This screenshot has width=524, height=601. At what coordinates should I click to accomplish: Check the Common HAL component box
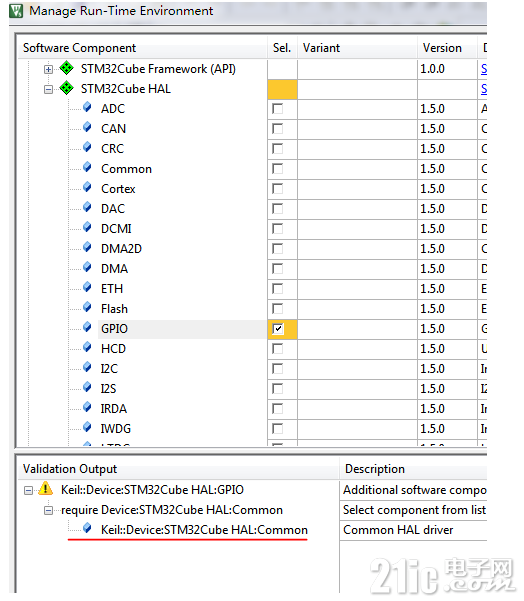click(x=278, y=169)
